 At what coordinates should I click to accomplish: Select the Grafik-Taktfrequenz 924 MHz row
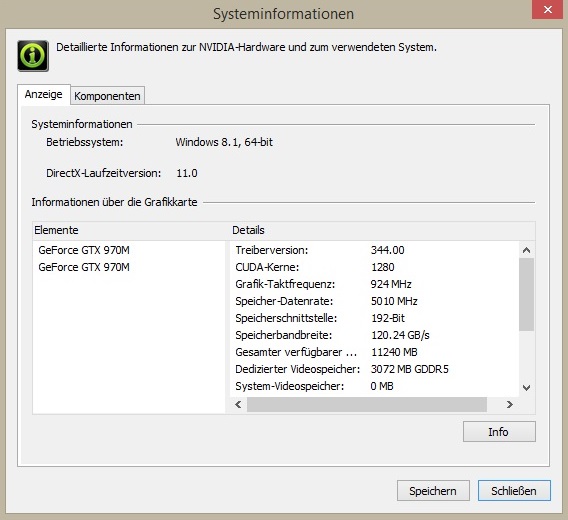click(375, 284)
